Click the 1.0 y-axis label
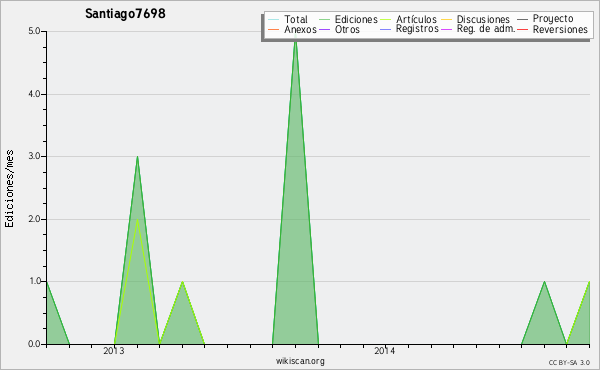Image resolution: width=600 pixels, height=370 pixels. coord(34,281)
